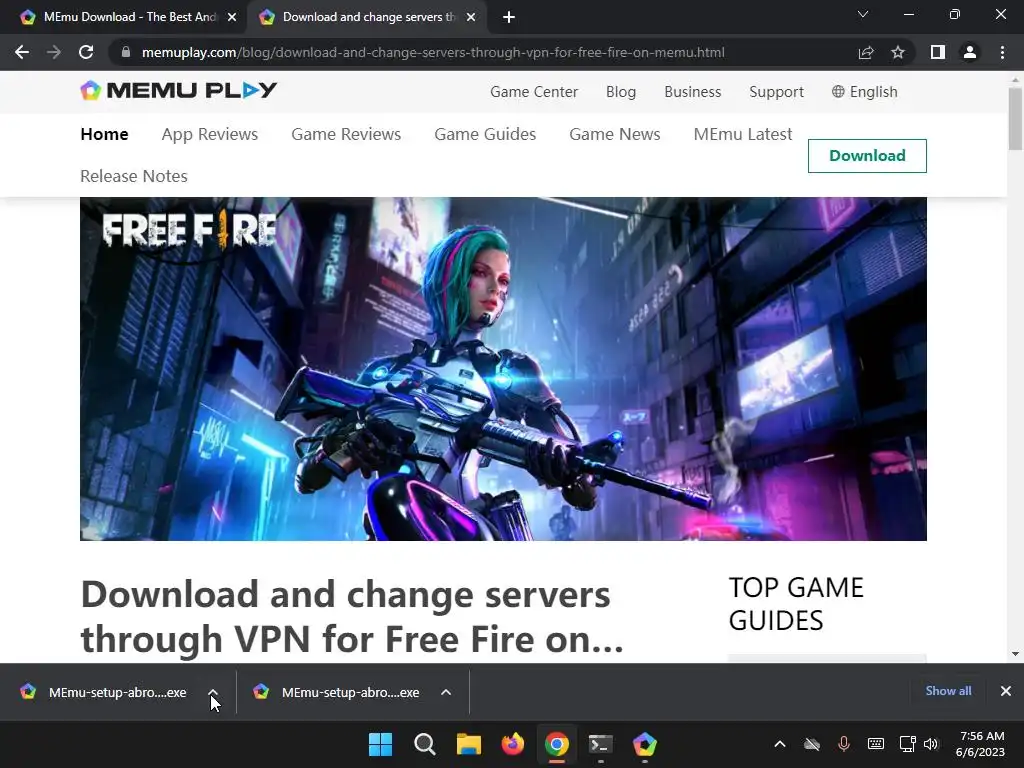Open MEmu app icon in taskbar
This screenshot has height=768, width=1024.
coord(645,744)
